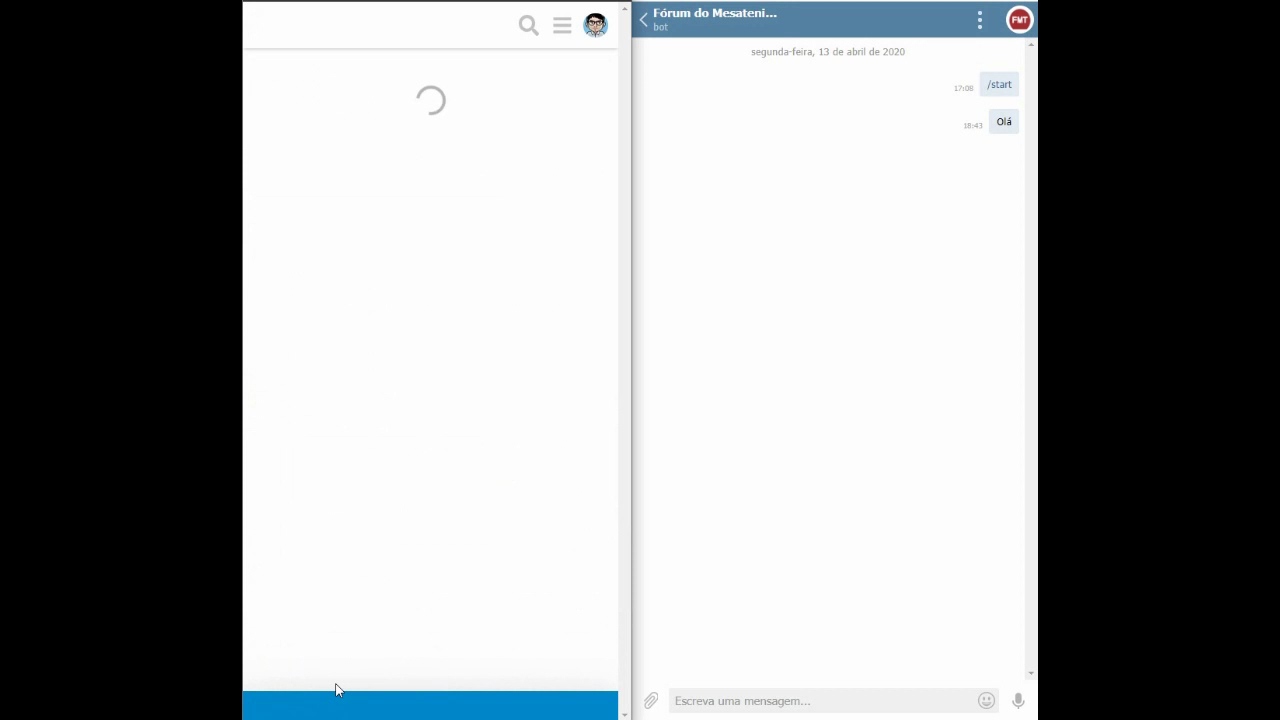Click the red FMT bot avatar
Viewport: 1280px width, 720px height.
click(1019, 19)
